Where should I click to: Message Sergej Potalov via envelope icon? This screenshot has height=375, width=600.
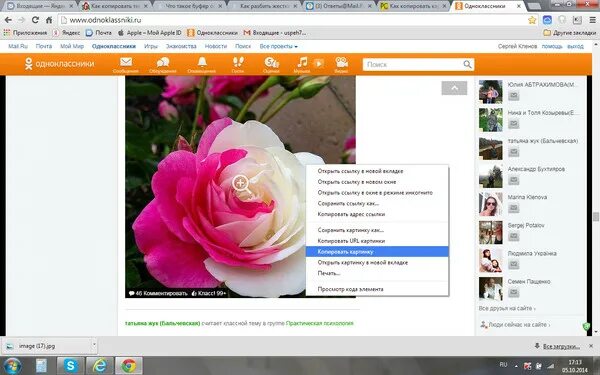(x=514, y=236)
